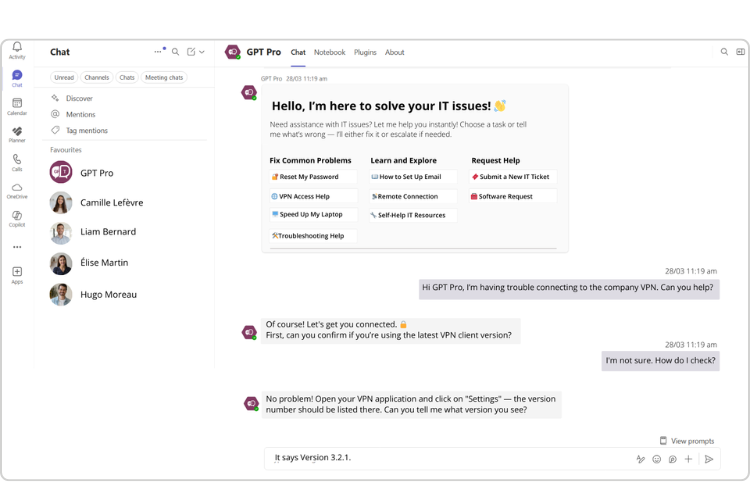750x500 pixels.
Task: Click Reset My Password button
Action: point(313,177)
